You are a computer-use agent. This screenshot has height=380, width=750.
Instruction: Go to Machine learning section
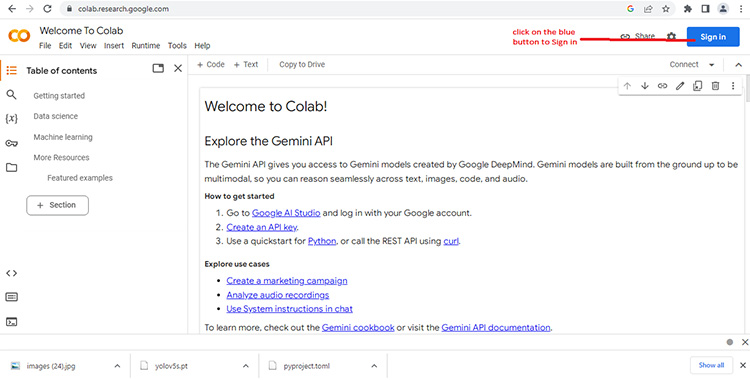63,137
